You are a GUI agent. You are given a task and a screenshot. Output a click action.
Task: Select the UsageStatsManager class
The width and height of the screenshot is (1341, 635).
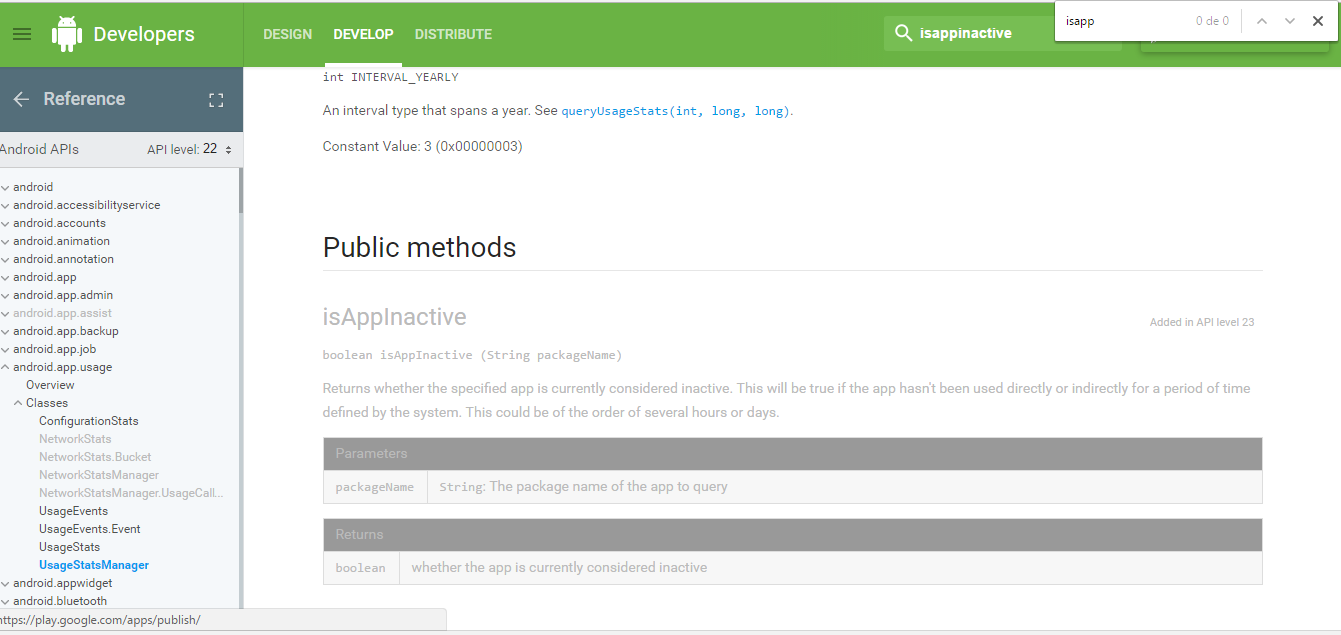point(94,565)
